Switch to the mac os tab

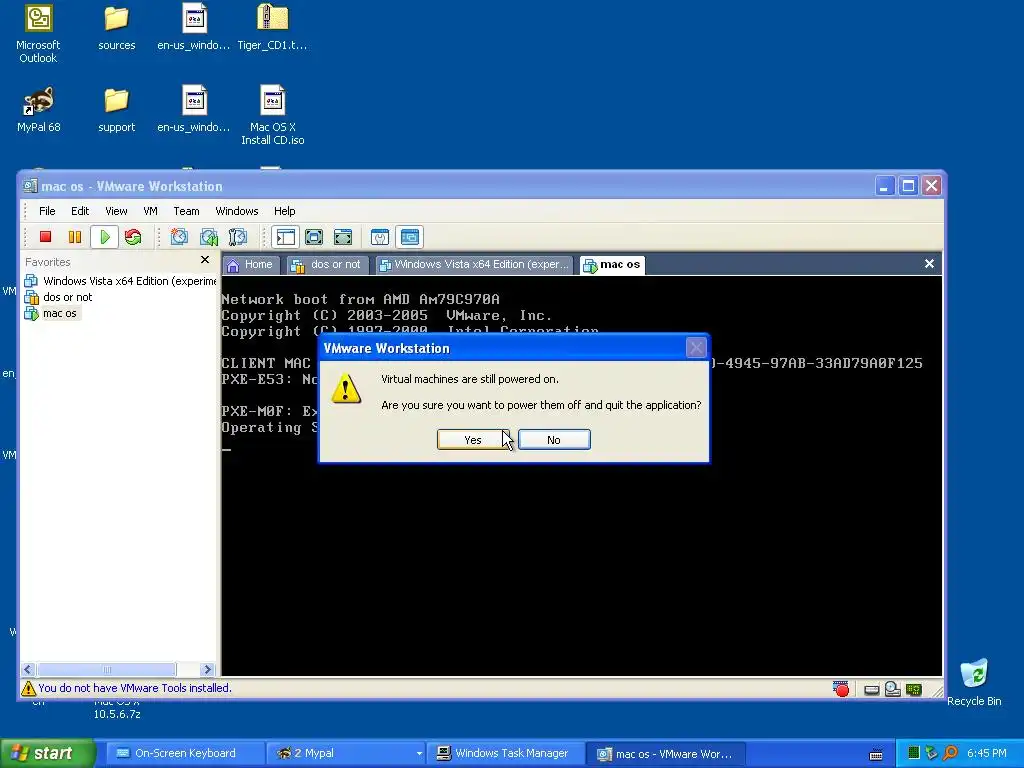(612, 264)
